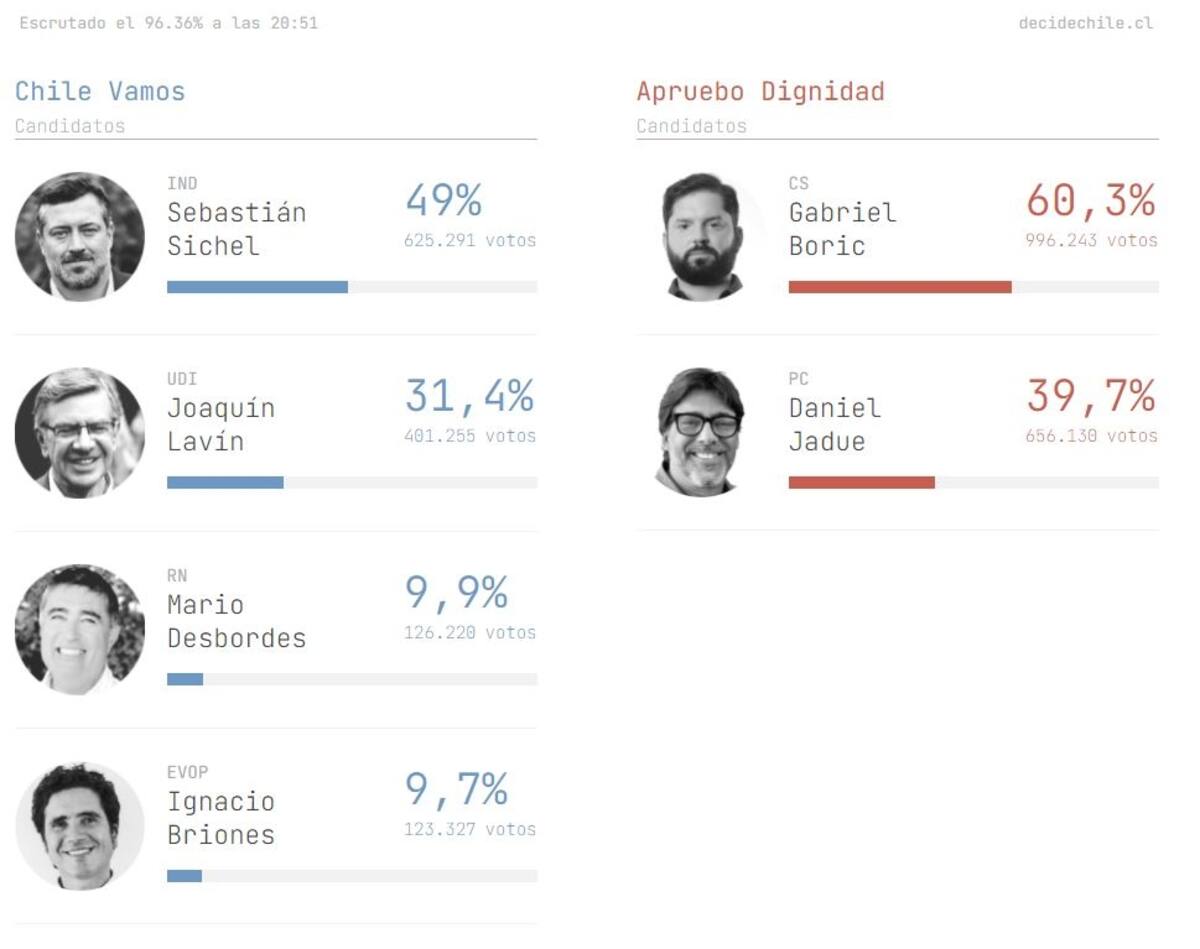This screenshot has width=1200, height=949.
Task: Click the Chile Vamos heading
Action: tap(100, 92)
